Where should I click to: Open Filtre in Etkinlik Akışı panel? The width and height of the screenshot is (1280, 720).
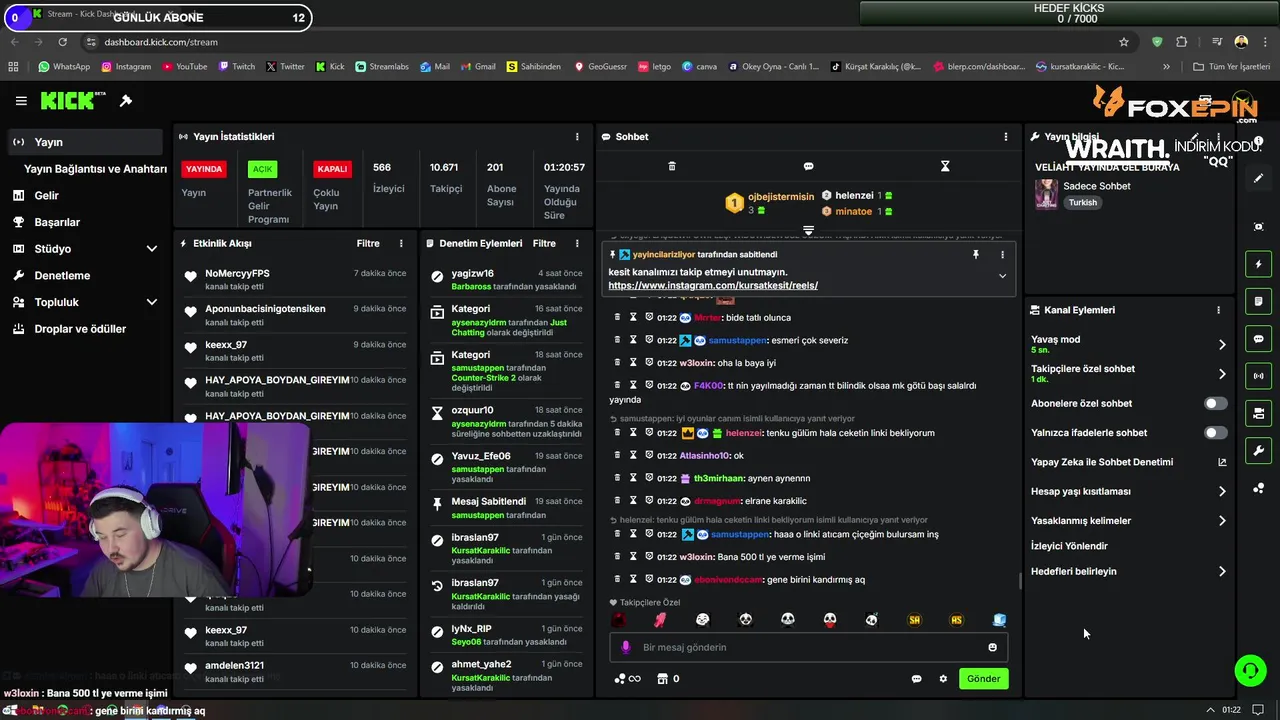pyautogui.click(x=368, y=244)
